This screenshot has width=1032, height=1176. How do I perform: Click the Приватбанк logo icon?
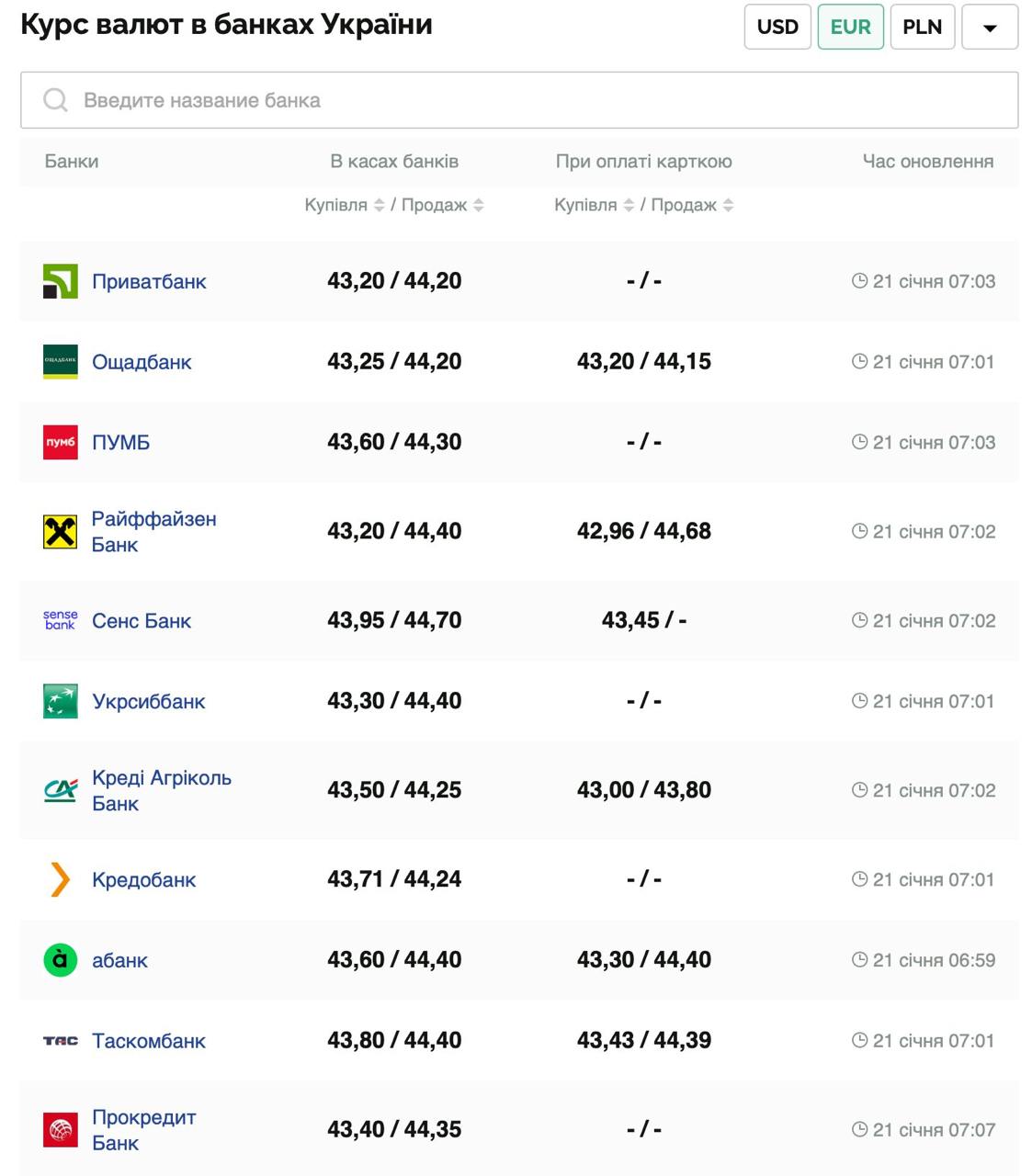61,281
